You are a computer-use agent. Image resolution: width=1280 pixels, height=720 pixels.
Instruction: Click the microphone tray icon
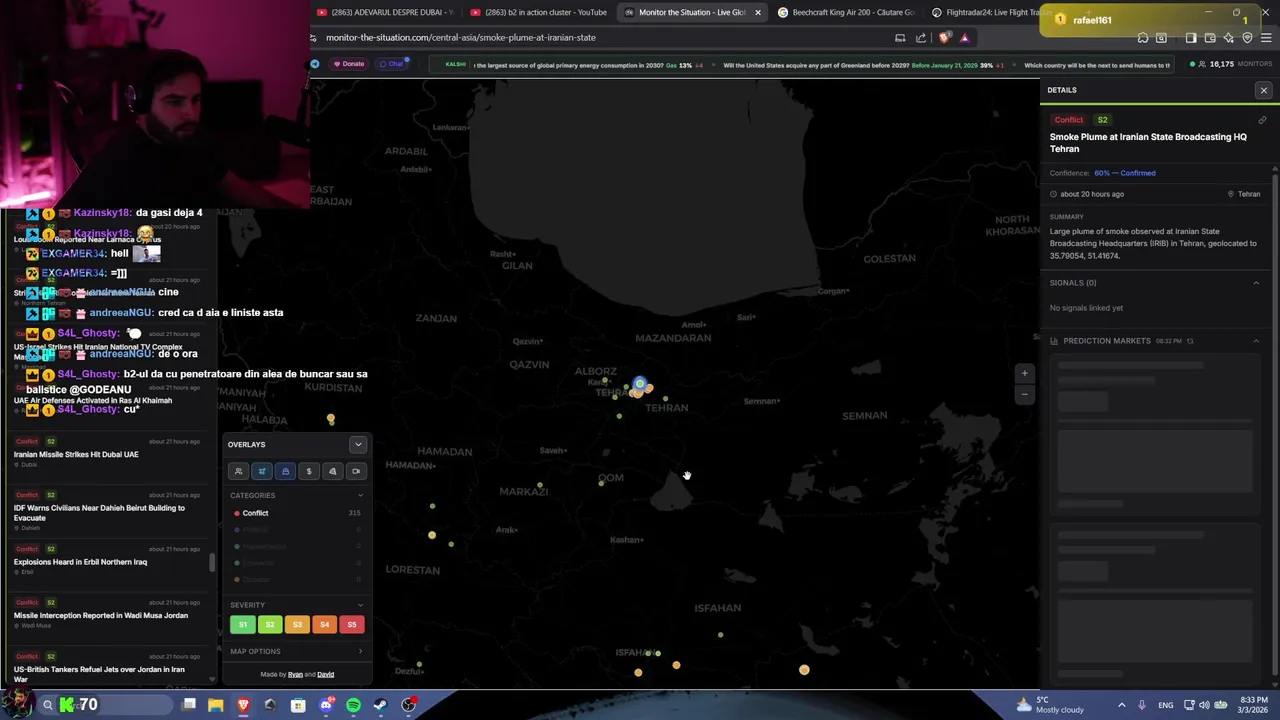coord(1141,705)
